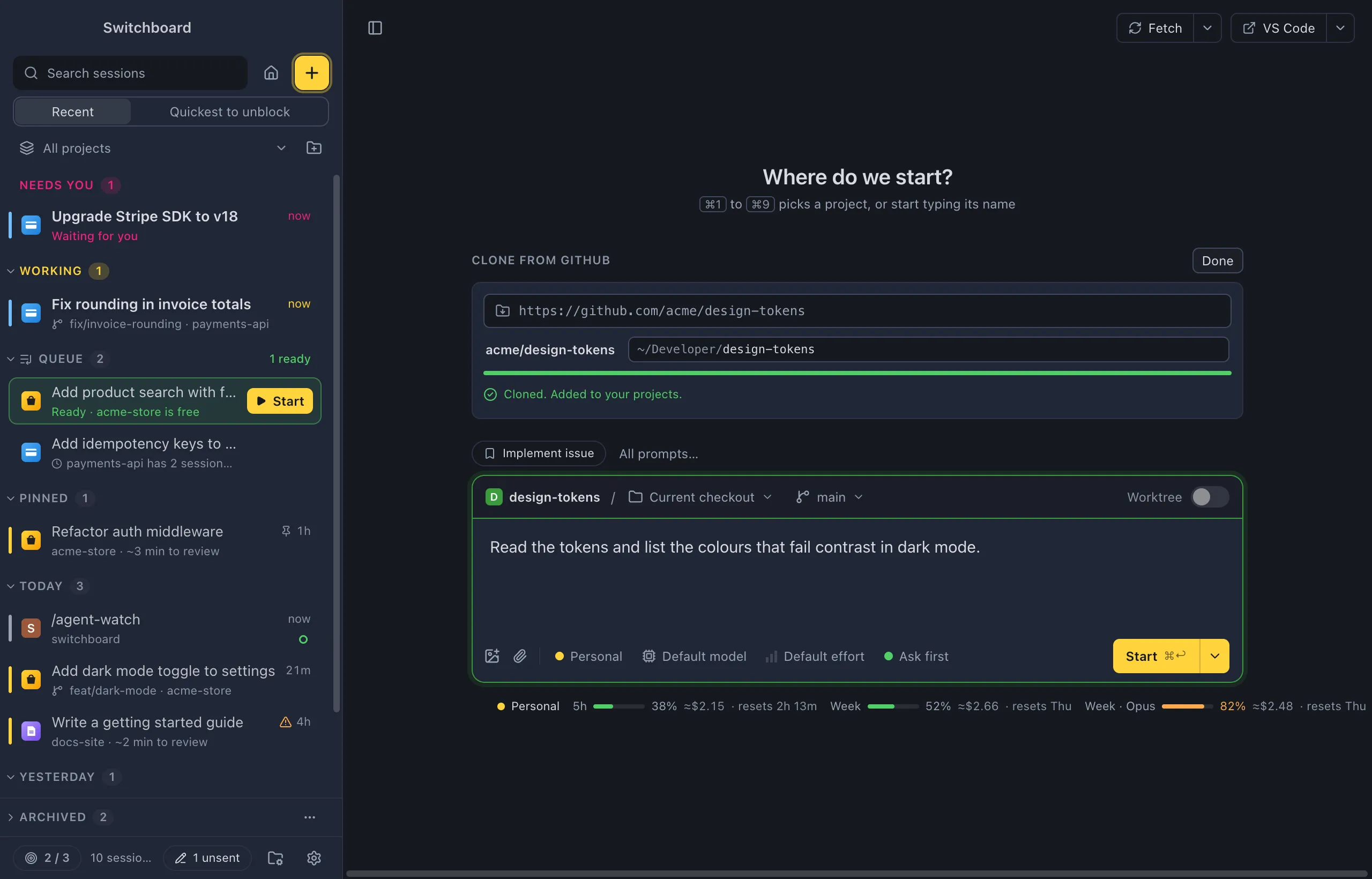The height and width of the screenshot is (879, 1372).
Task: Click the Write a getting started guide purple icon
Action: click(31, 731)
